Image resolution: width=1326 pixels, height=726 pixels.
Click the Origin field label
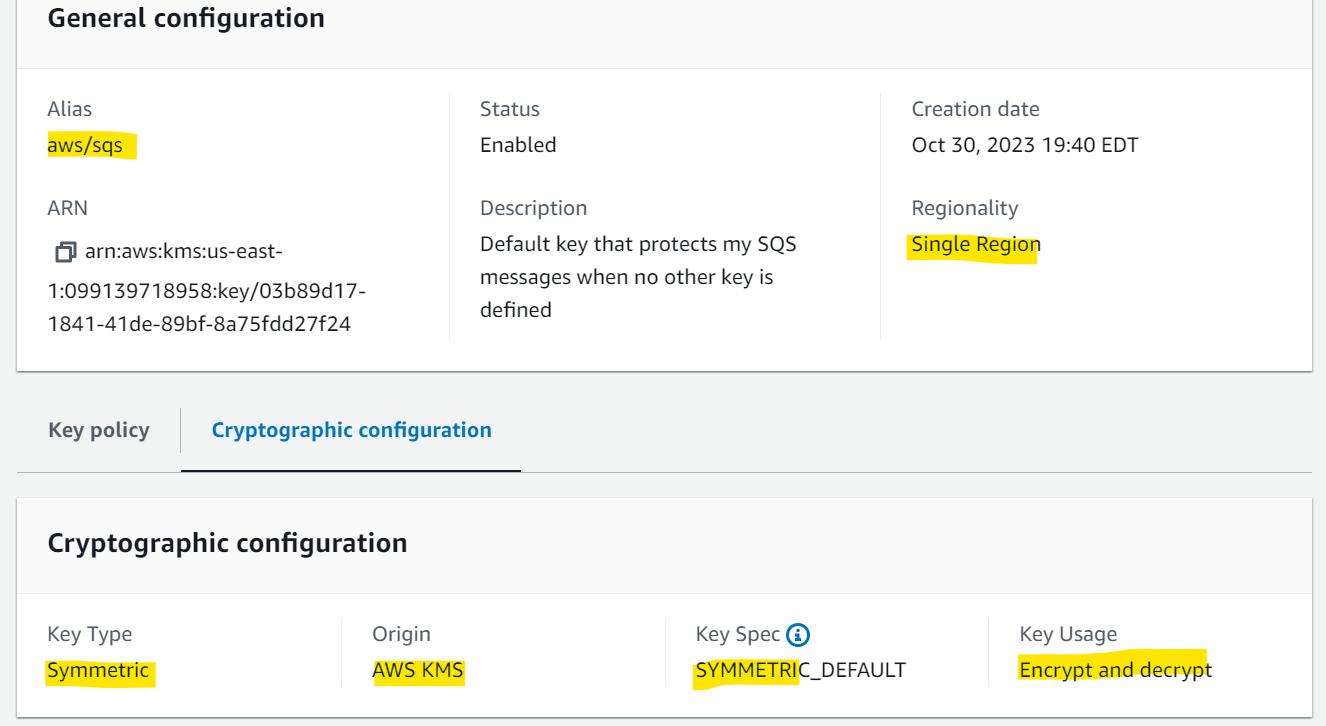pos(402,634)
